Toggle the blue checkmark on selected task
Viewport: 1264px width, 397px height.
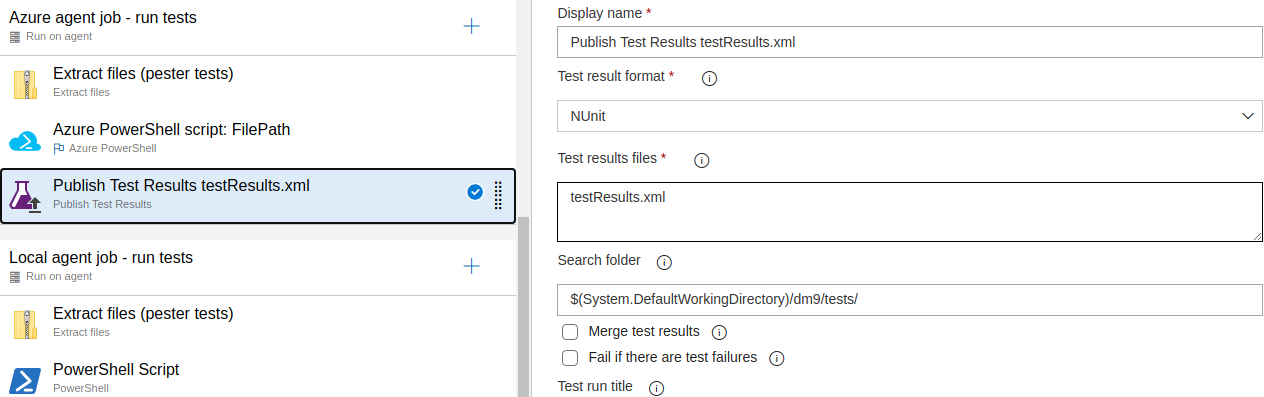[475, 192]
